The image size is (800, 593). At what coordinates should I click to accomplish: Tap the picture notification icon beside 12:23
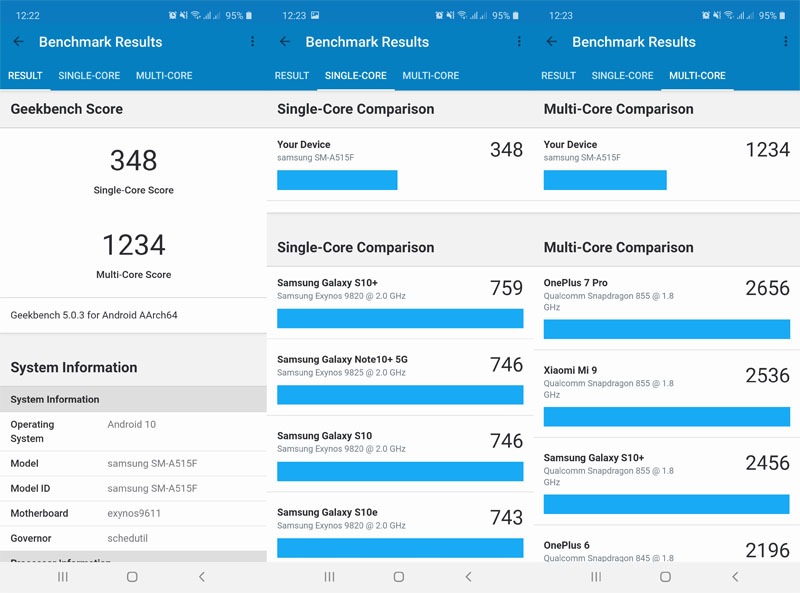pyautogui.click(x=315, y=15)
